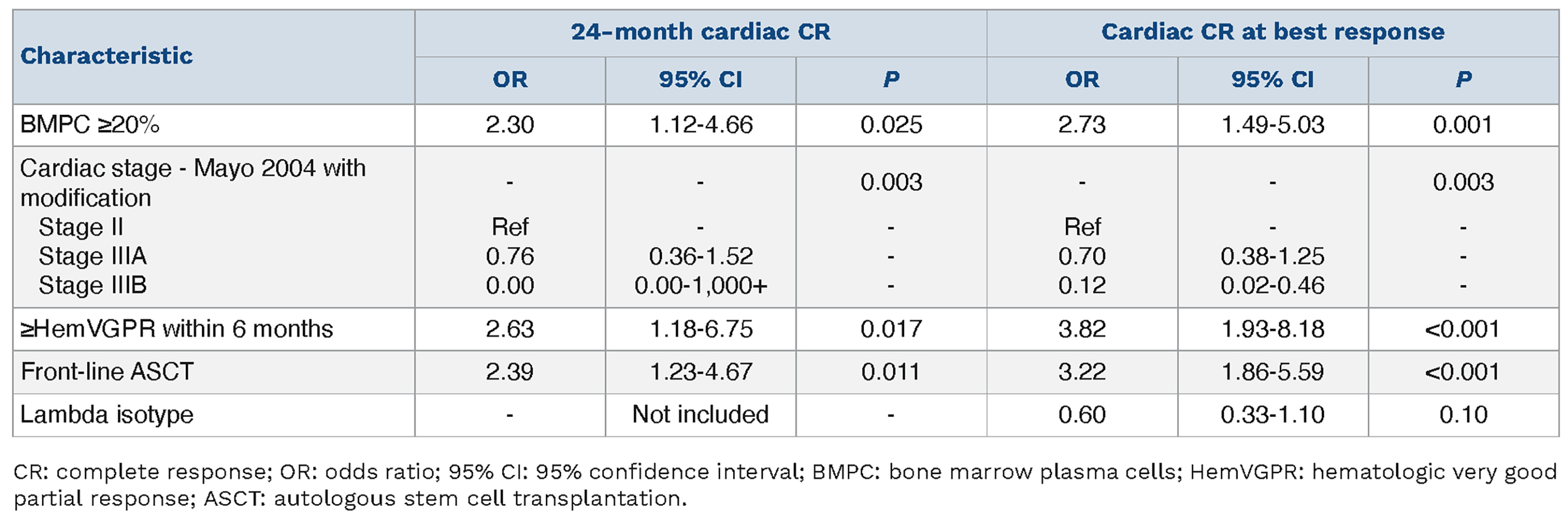Select the 'BMPC ≥20%' row label
Screen dimensions: 1568x517
pos(90,125)
